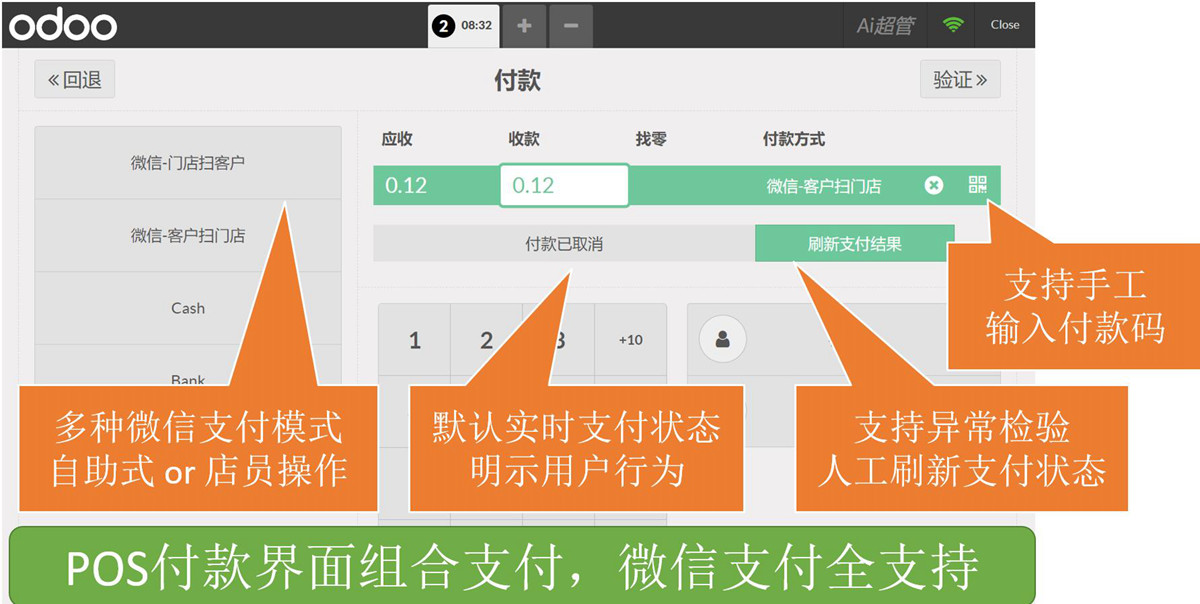This screenshot has height=604, width=1200.
Task: Open QR code manual entry icon
Action: click(x=978, y=185)
